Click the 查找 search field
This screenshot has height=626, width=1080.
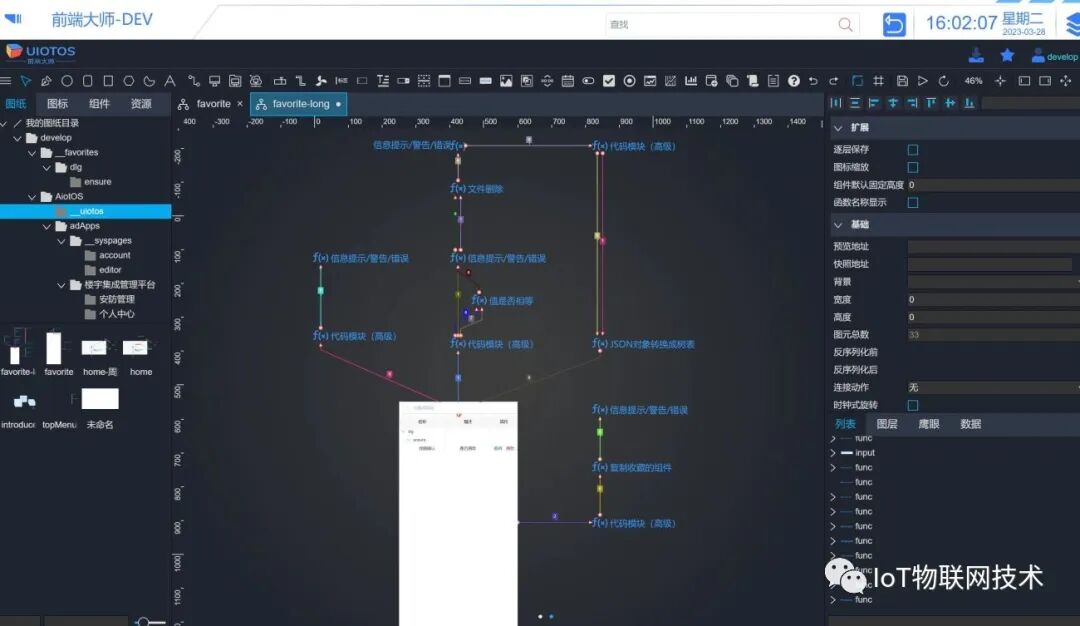tap(720, 25)
